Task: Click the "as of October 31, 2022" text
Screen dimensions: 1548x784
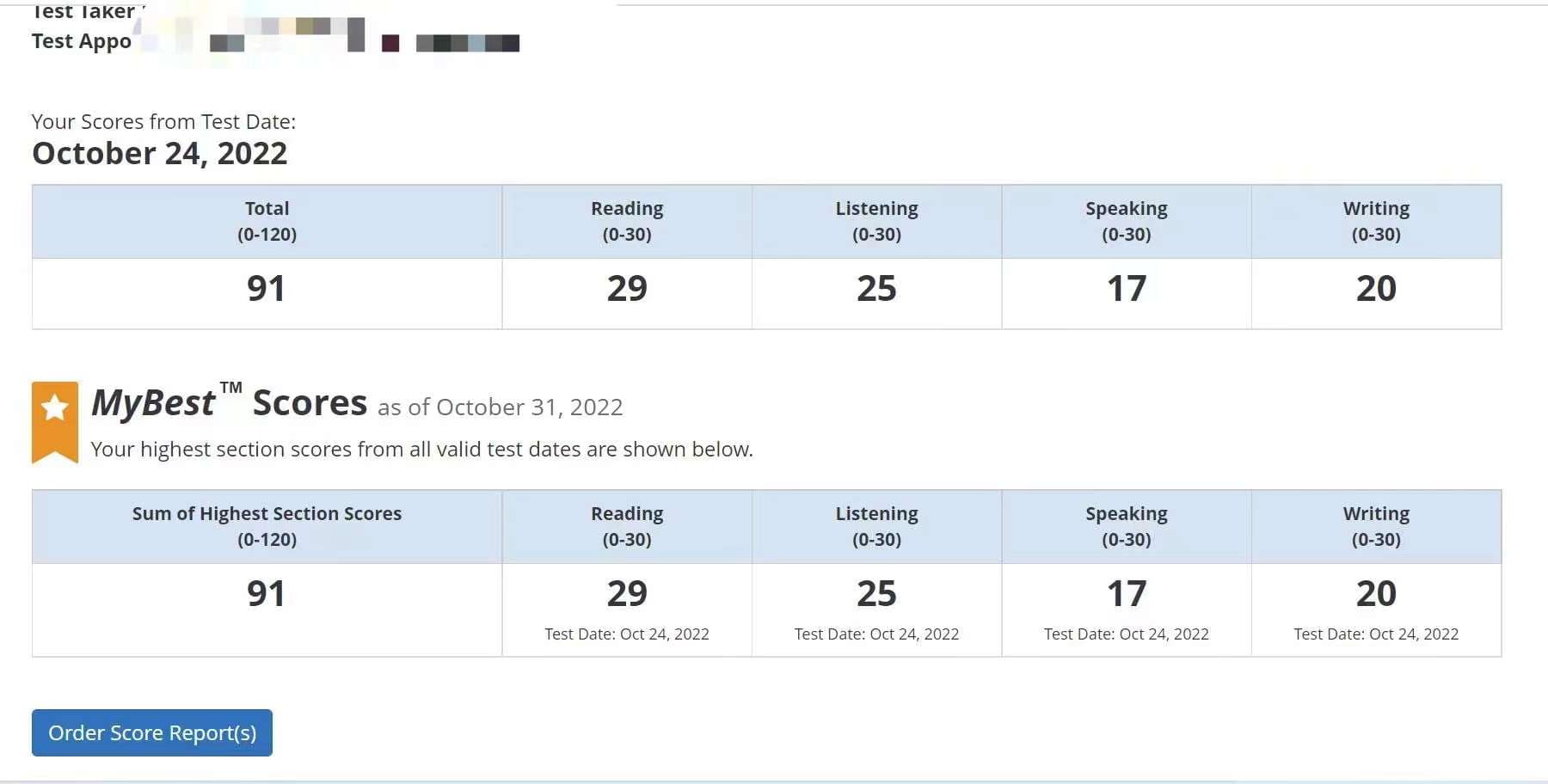Action: pos(500,407)
